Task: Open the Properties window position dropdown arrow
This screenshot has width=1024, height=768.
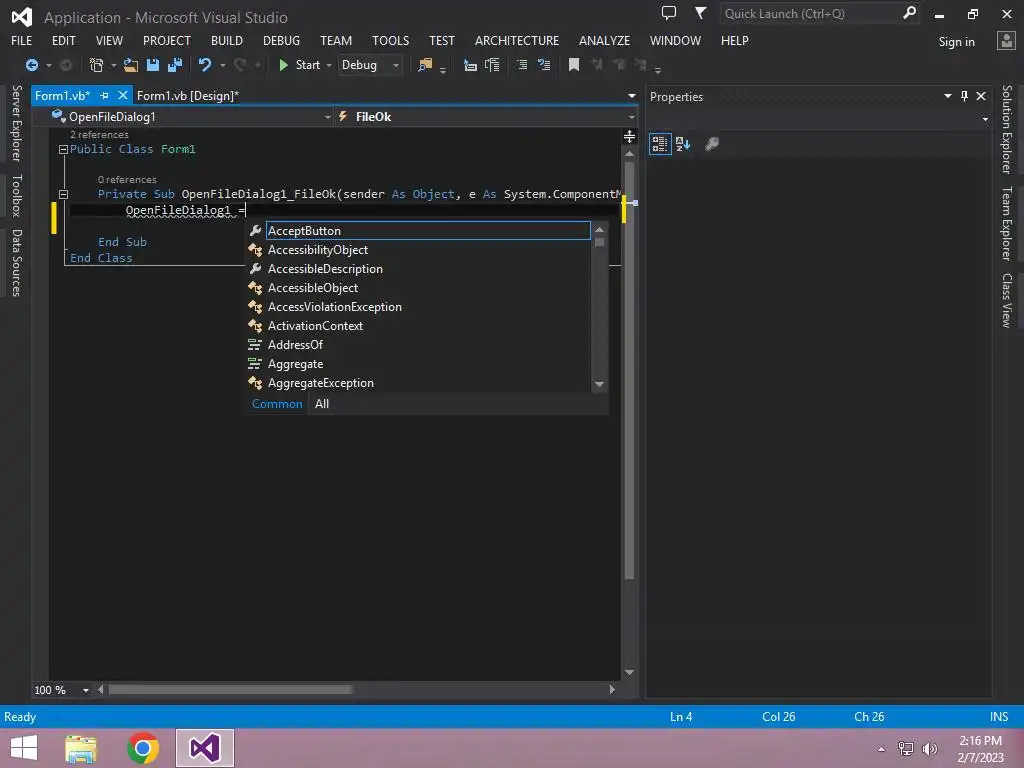Action: point(948,96)
